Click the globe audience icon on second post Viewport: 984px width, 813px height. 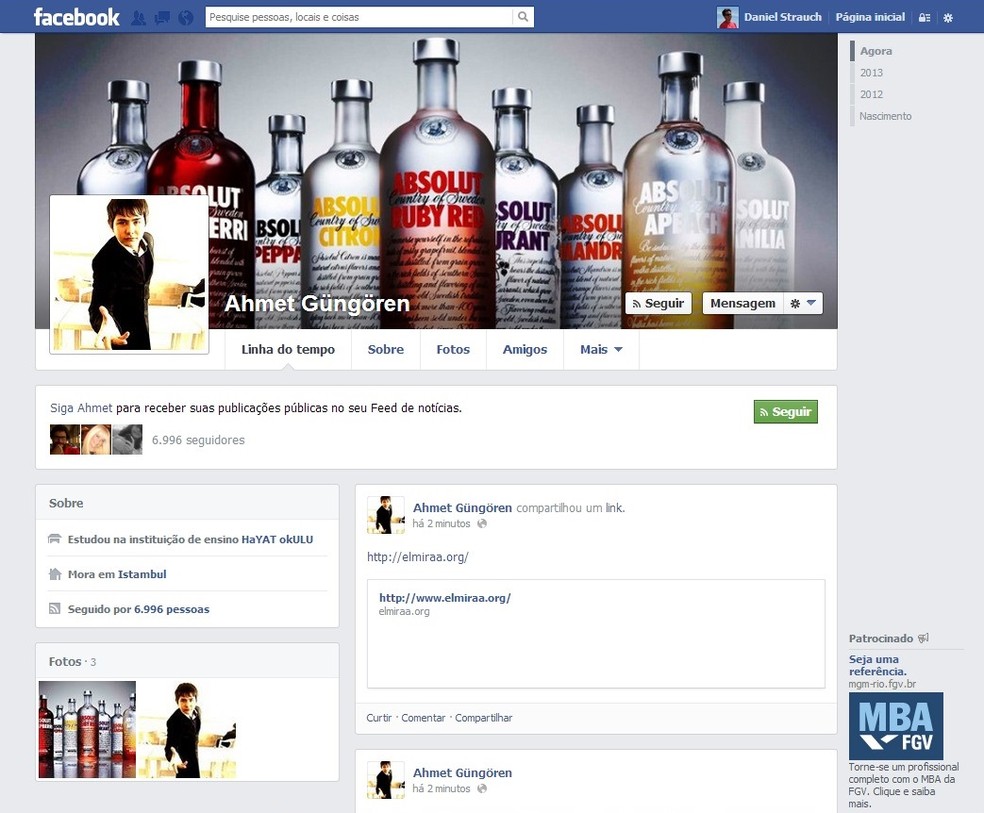[482, 789]
